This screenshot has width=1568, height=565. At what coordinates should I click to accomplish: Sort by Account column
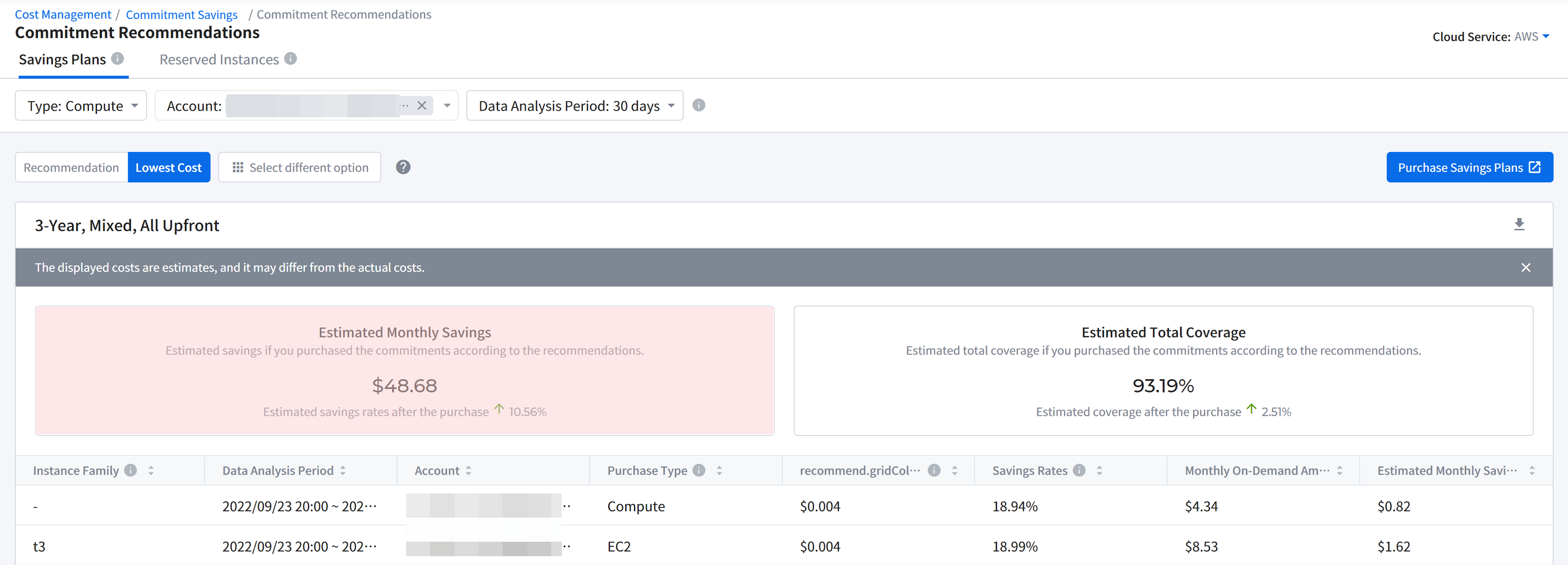468,470
